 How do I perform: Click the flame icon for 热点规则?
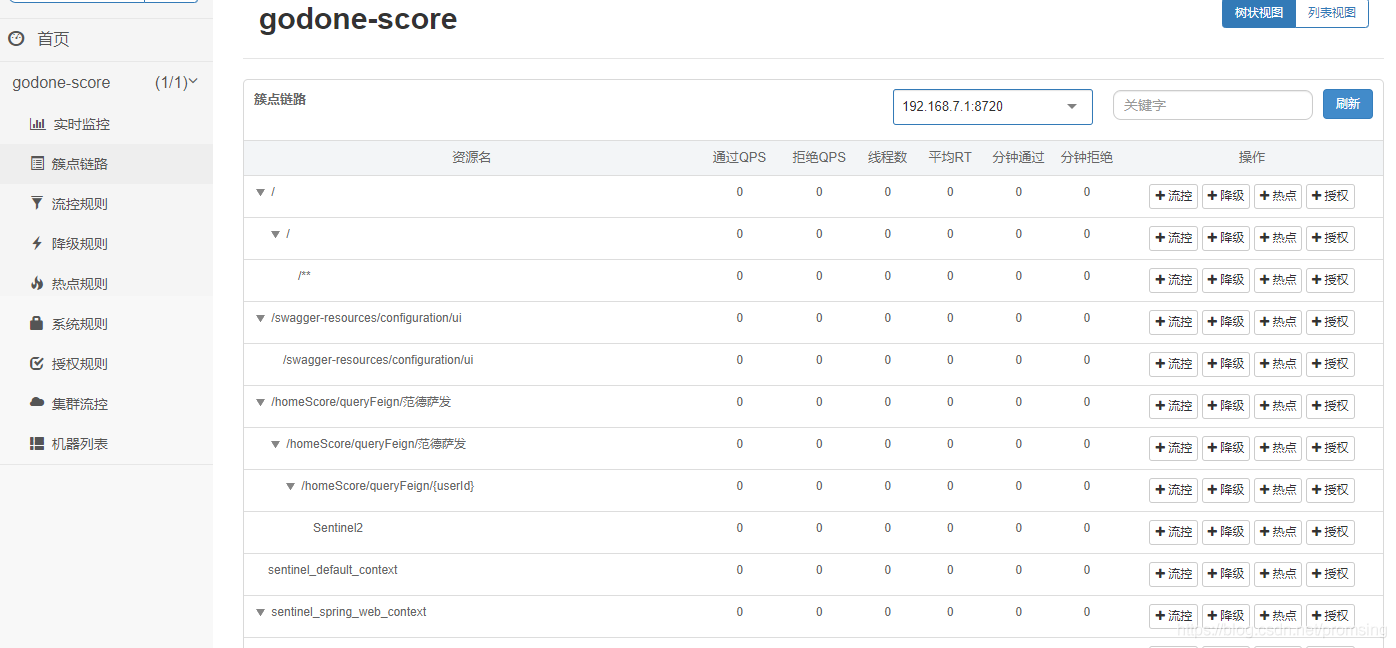tap(37, 283)
